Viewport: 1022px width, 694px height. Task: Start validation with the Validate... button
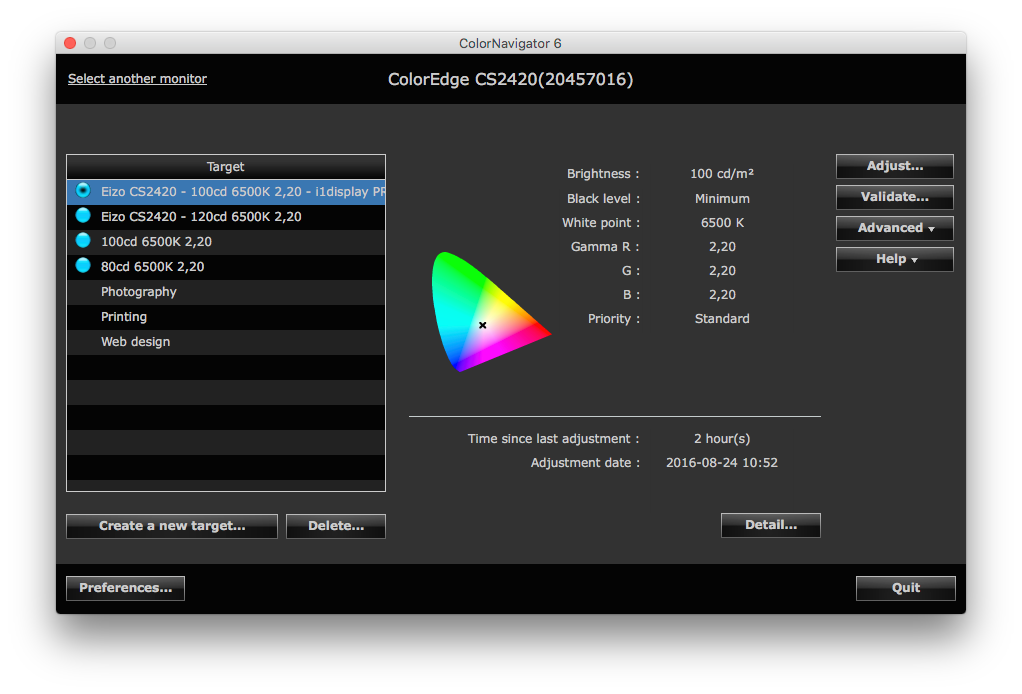coord(894,197)
